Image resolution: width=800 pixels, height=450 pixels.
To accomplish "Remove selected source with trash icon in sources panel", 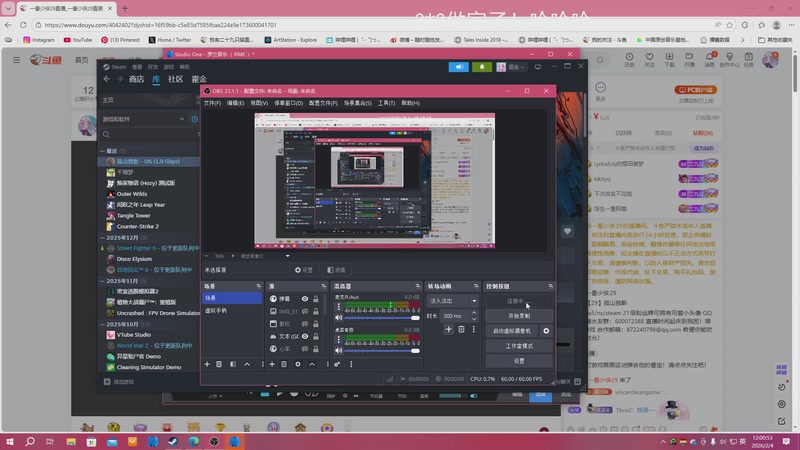I will pos(284,364).
